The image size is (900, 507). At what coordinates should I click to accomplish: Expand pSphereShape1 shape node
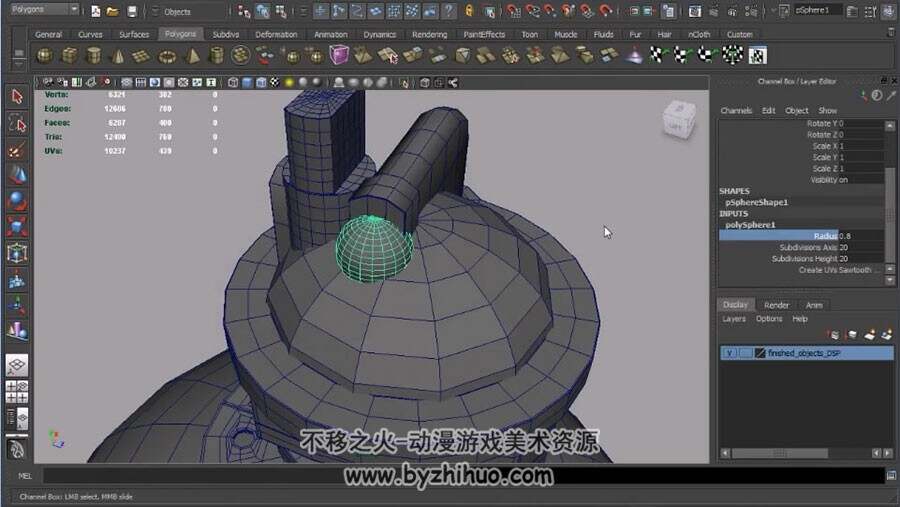757,202
